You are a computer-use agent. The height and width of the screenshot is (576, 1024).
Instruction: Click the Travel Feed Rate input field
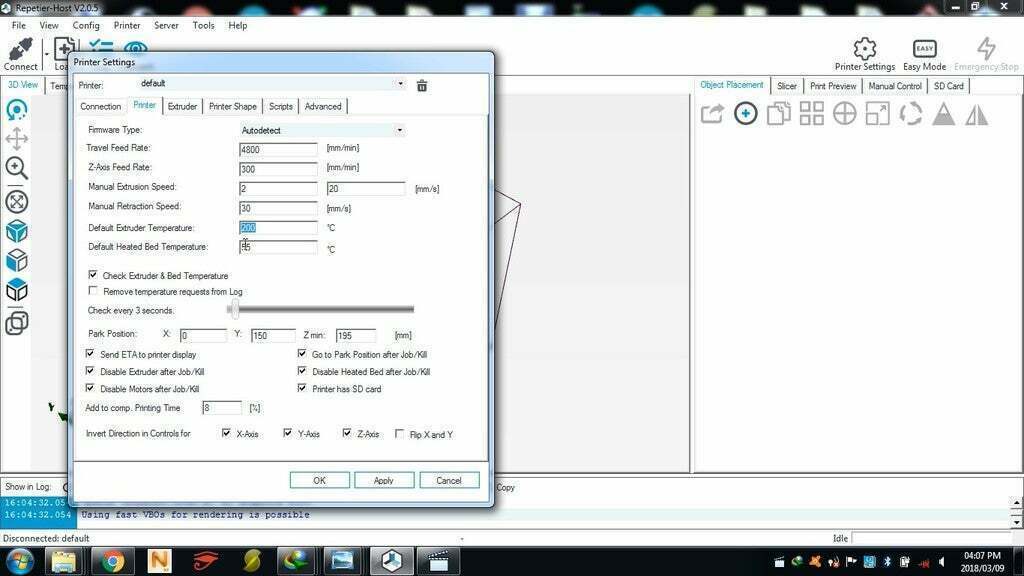pyautogui.click(x=278, y=150)
